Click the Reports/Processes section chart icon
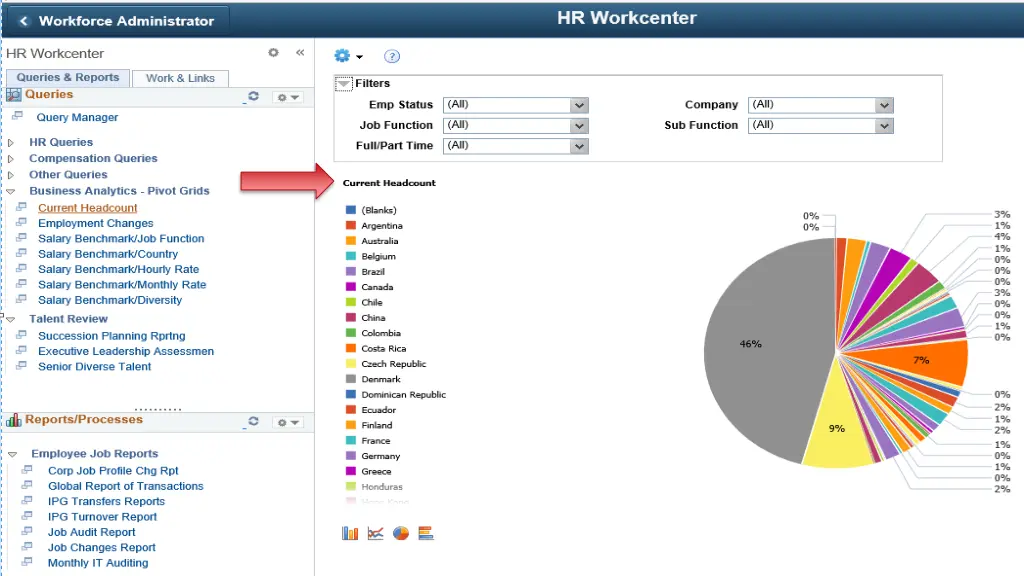The width and height of the screenshot is (1024, 576). (x=14, y=420)
